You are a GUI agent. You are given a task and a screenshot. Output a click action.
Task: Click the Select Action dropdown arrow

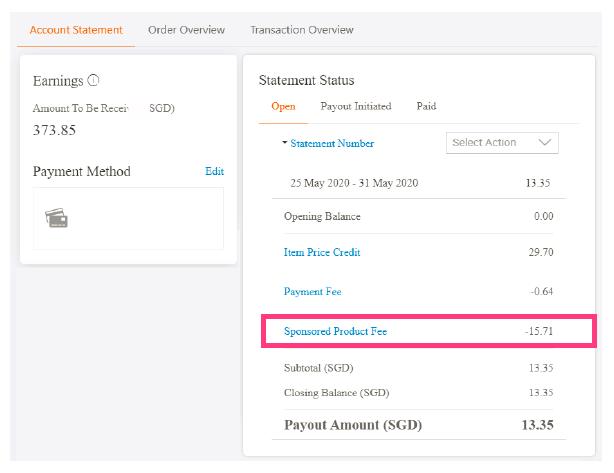(x=545, y=143)
